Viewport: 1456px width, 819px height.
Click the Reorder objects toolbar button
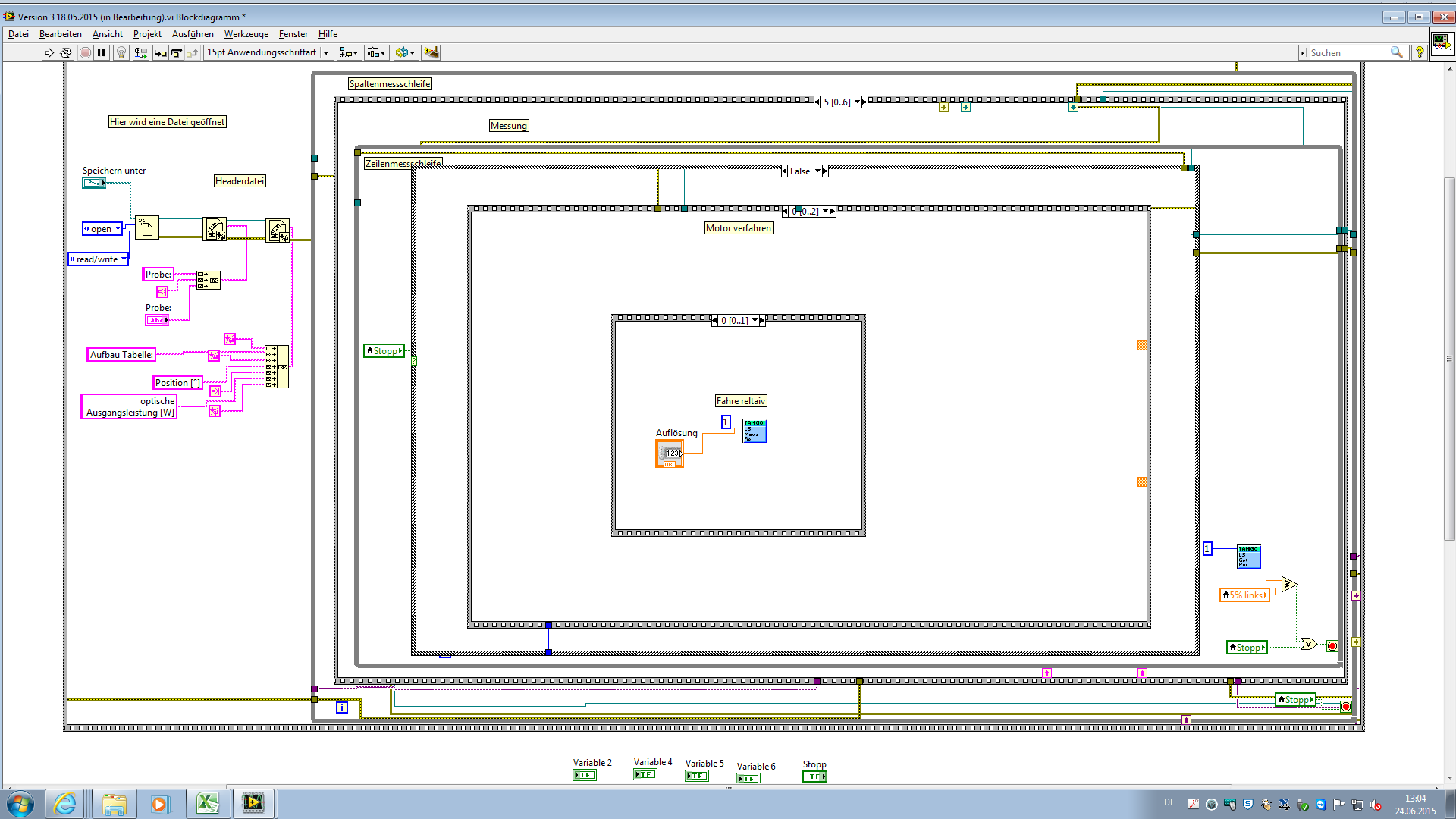coord(406,52)
